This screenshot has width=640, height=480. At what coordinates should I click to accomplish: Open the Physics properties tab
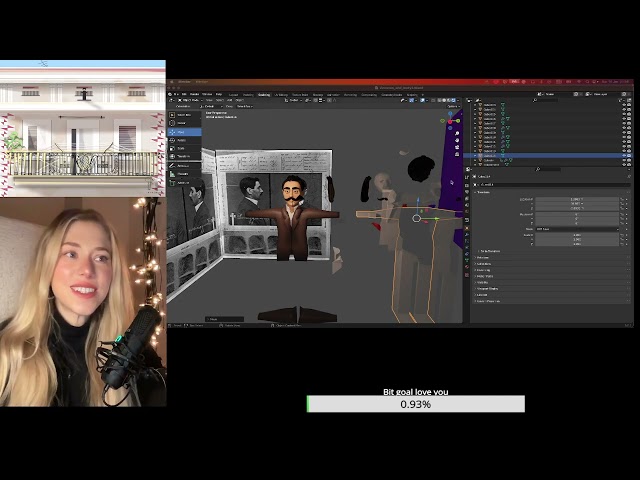467,247
